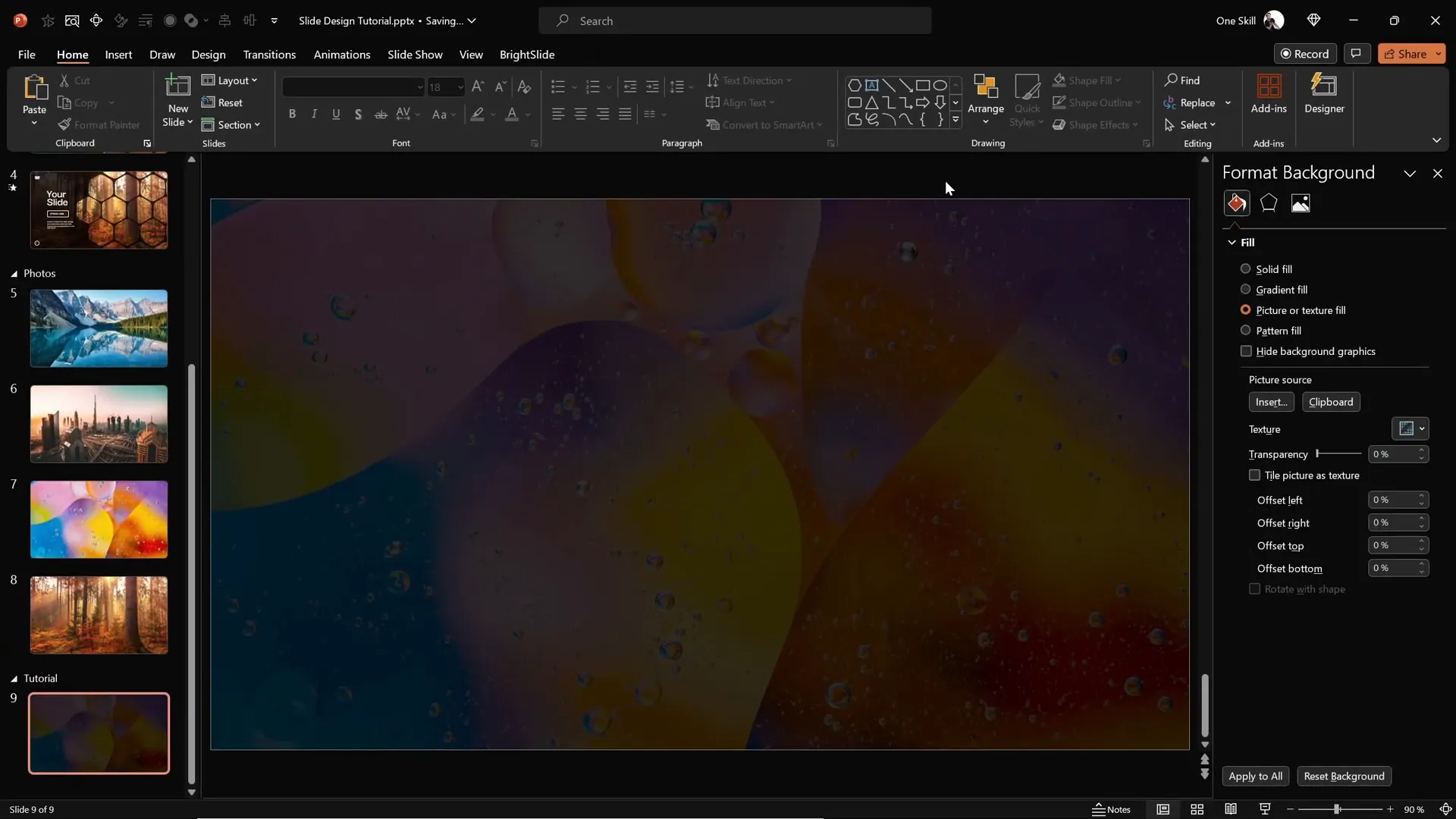
Task: Select slide 7 thumbnail in Photos section
Action: click(x=99, y=519)
